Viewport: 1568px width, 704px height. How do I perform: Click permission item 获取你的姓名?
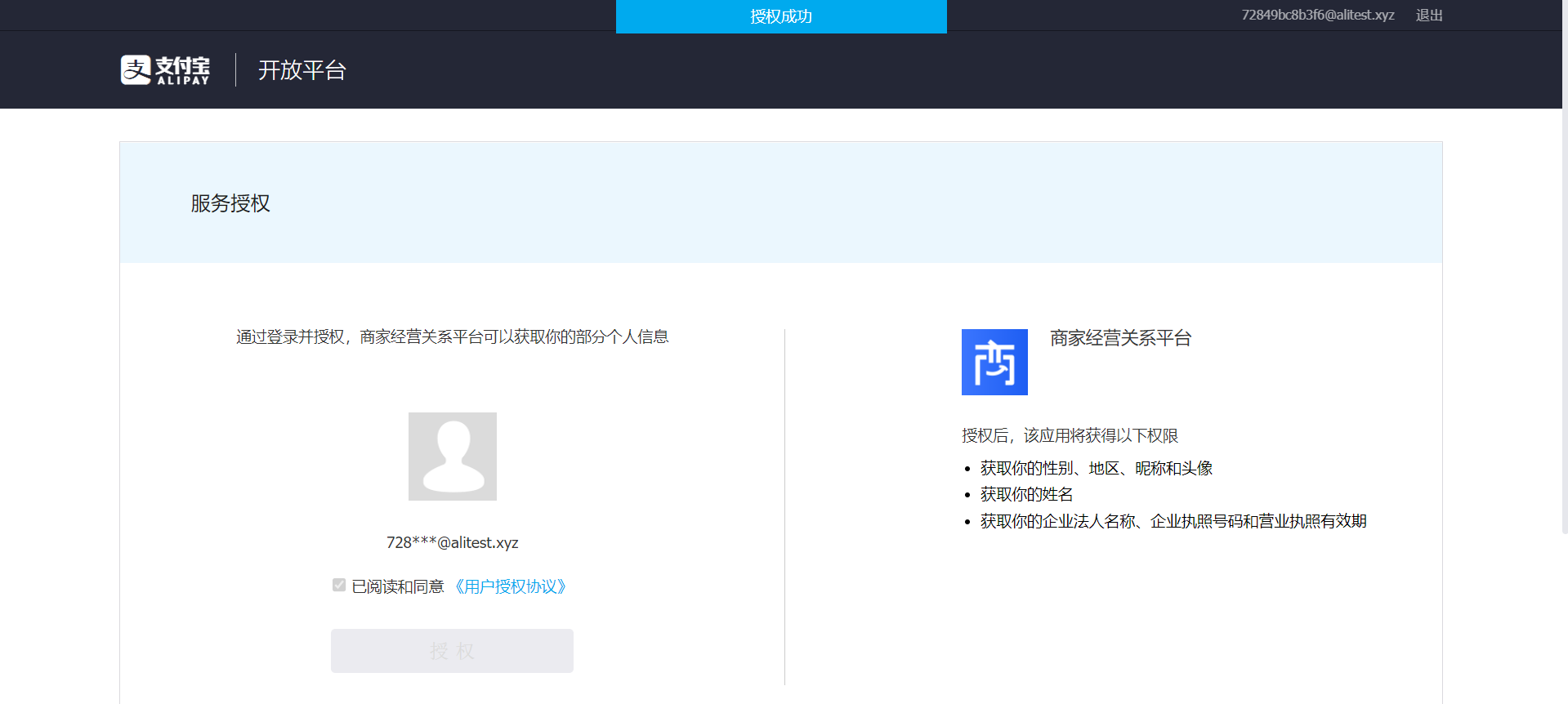coord(1026,494)
